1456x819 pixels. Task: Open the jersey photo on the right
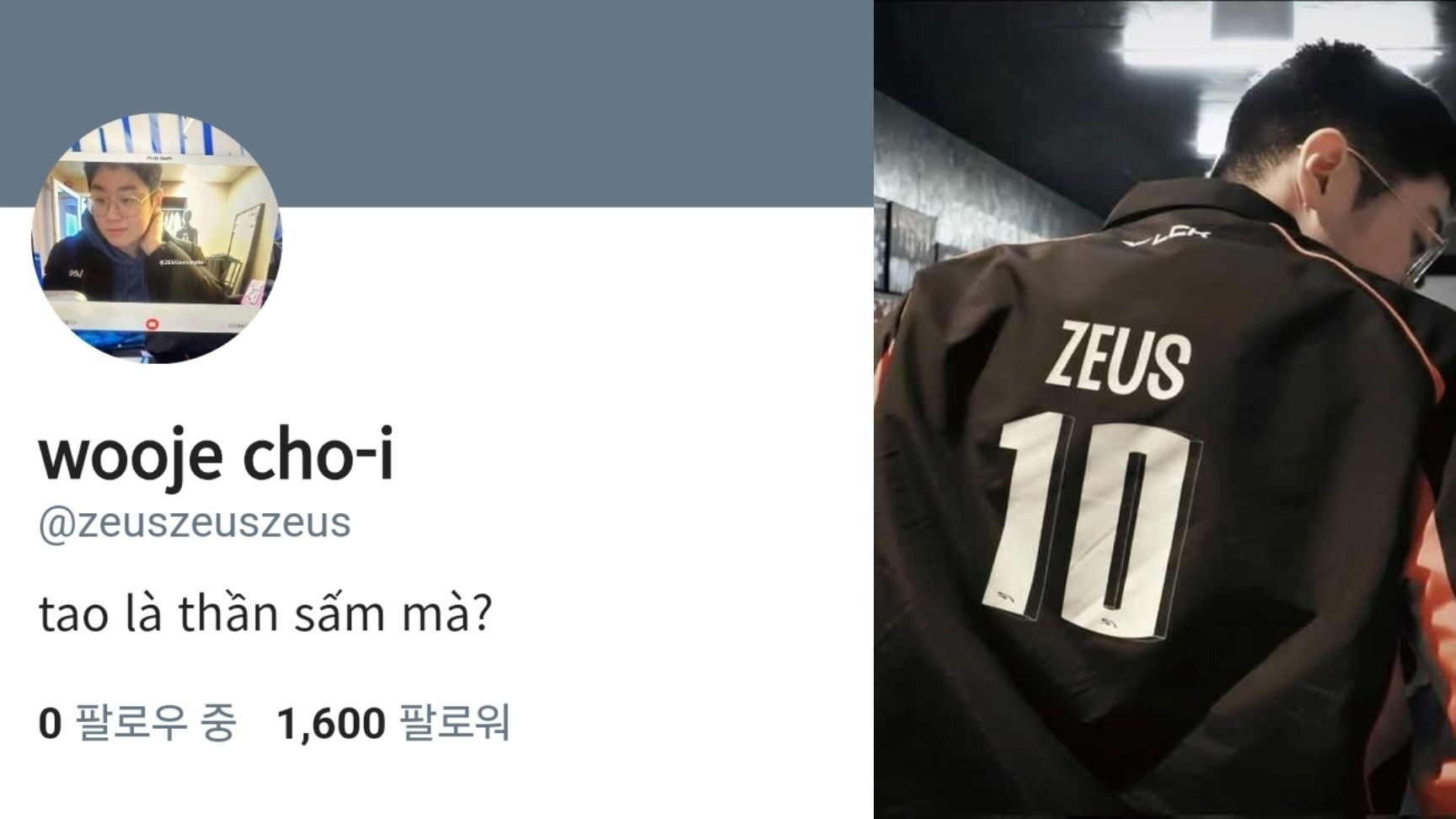[1164, 409]
